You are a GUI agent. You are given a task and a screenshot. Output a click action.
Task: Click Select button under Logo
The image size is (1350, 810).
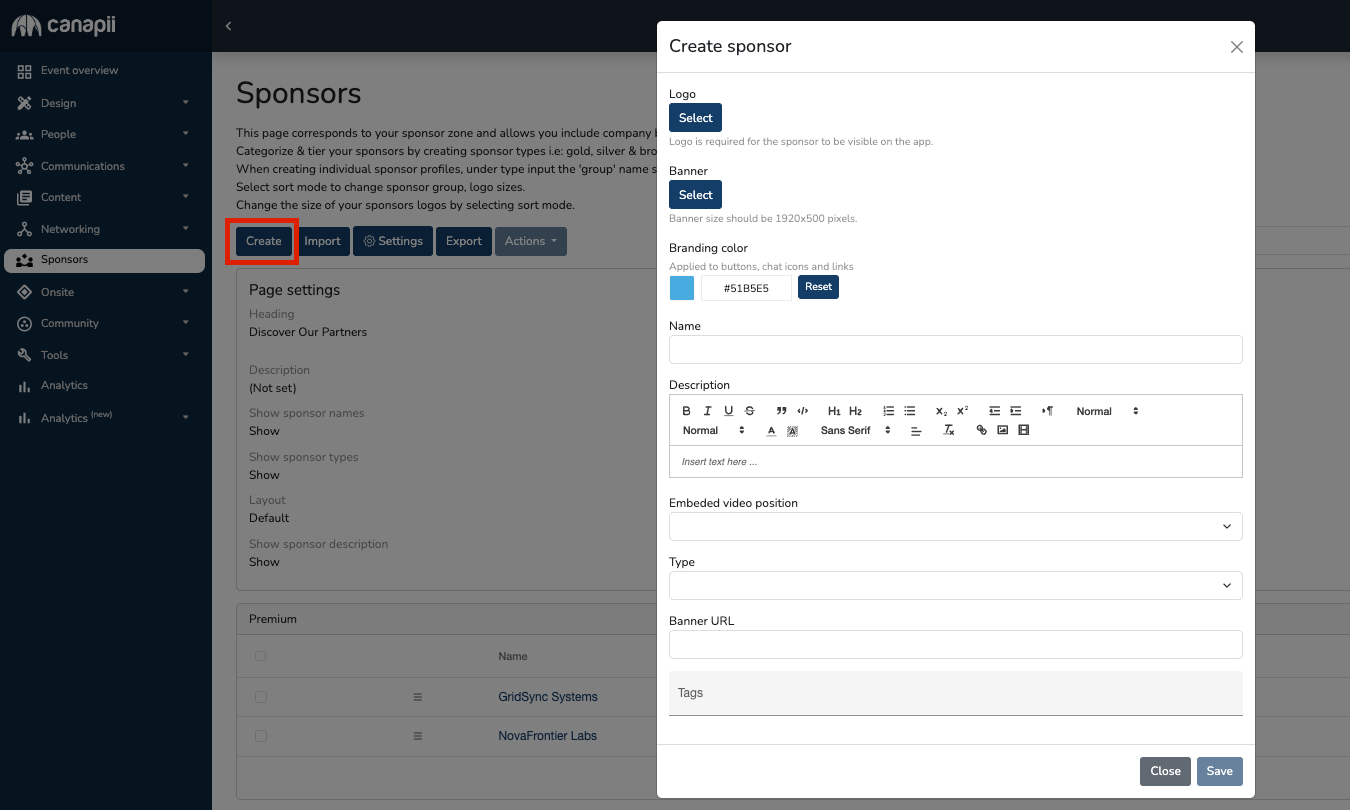(695, 118)
